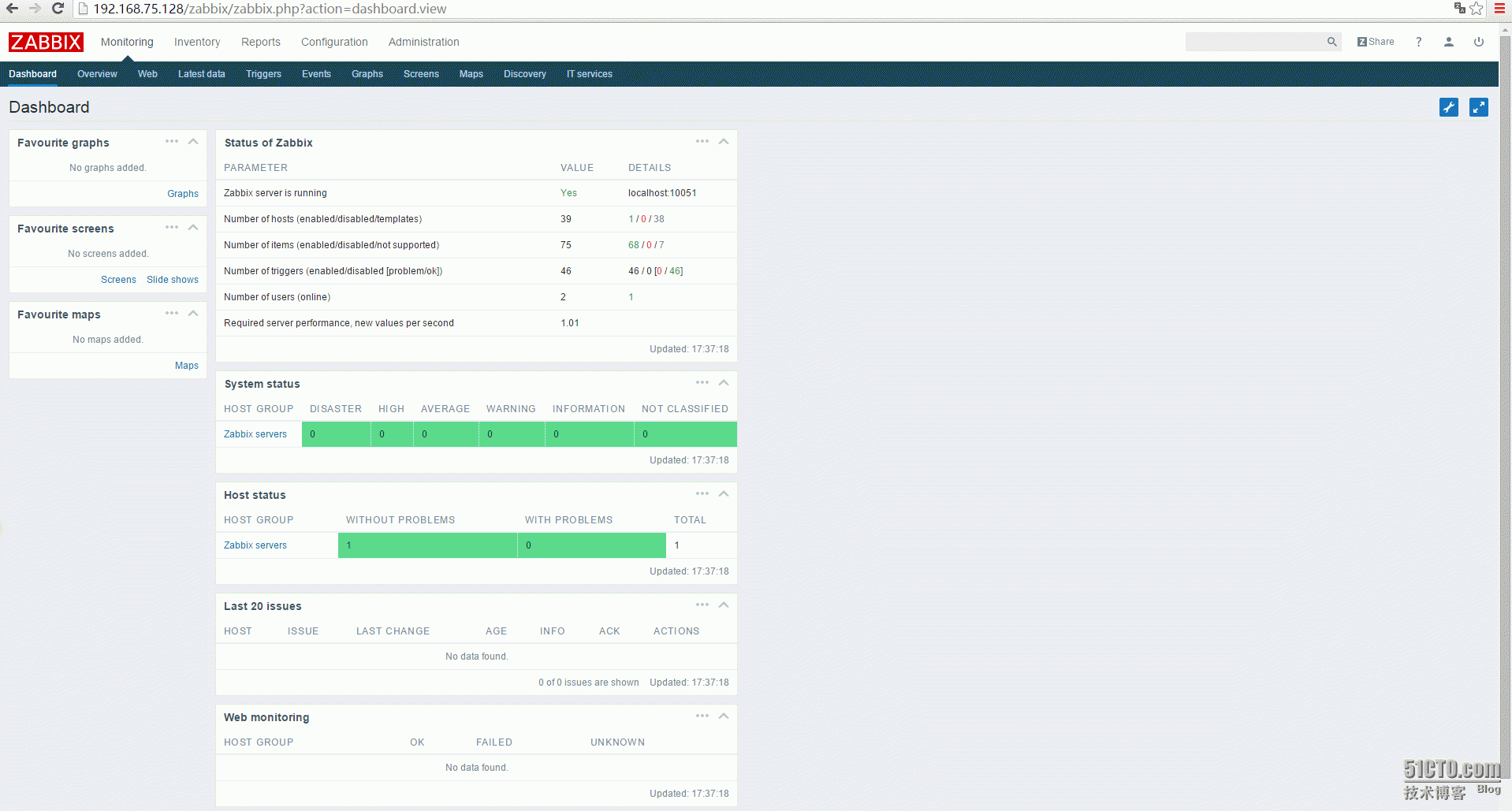
Task: Open the Reports menu
Action: coord(261,42)
